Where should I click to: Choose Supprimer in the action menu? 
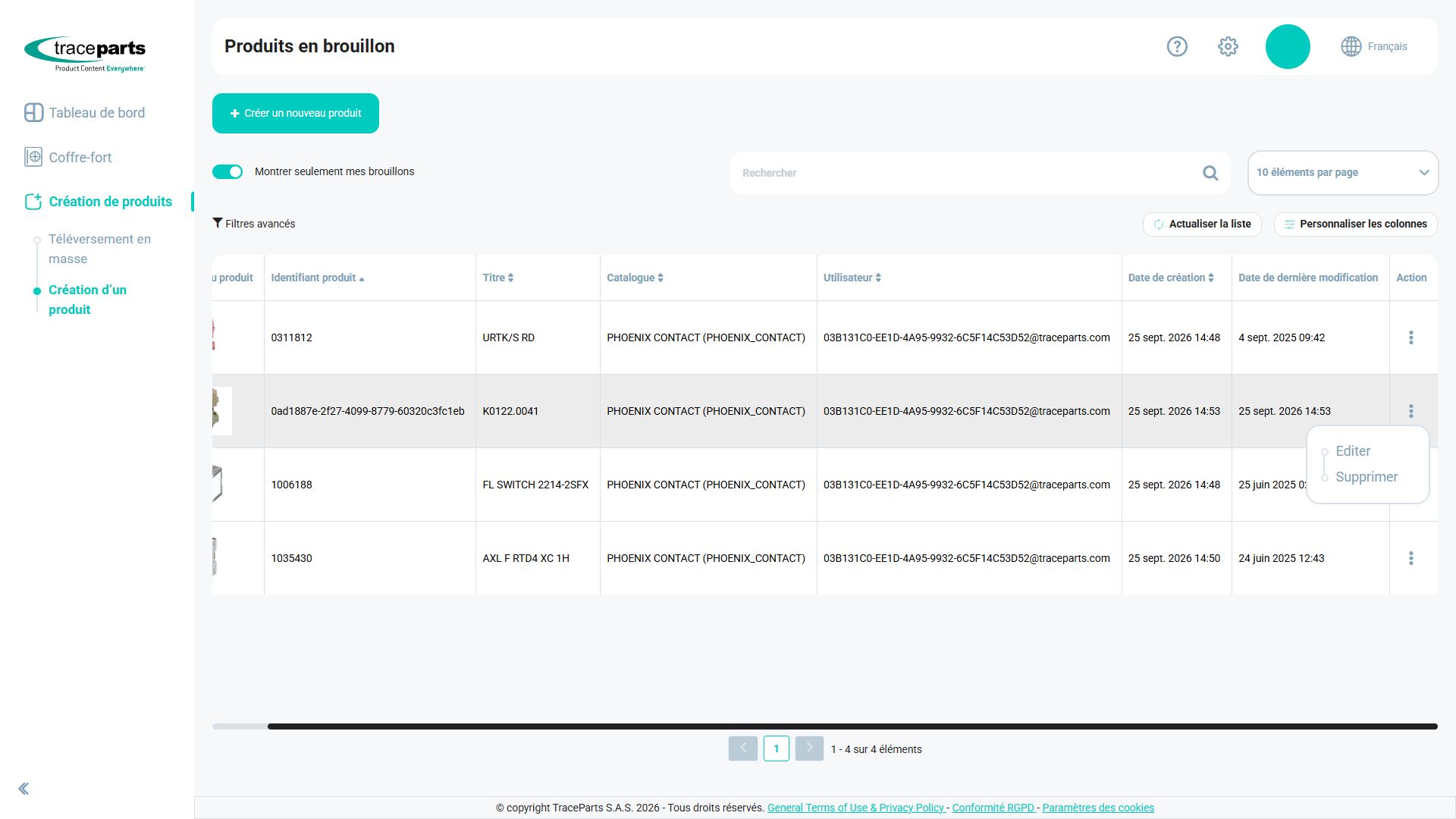coord(1367,477)
